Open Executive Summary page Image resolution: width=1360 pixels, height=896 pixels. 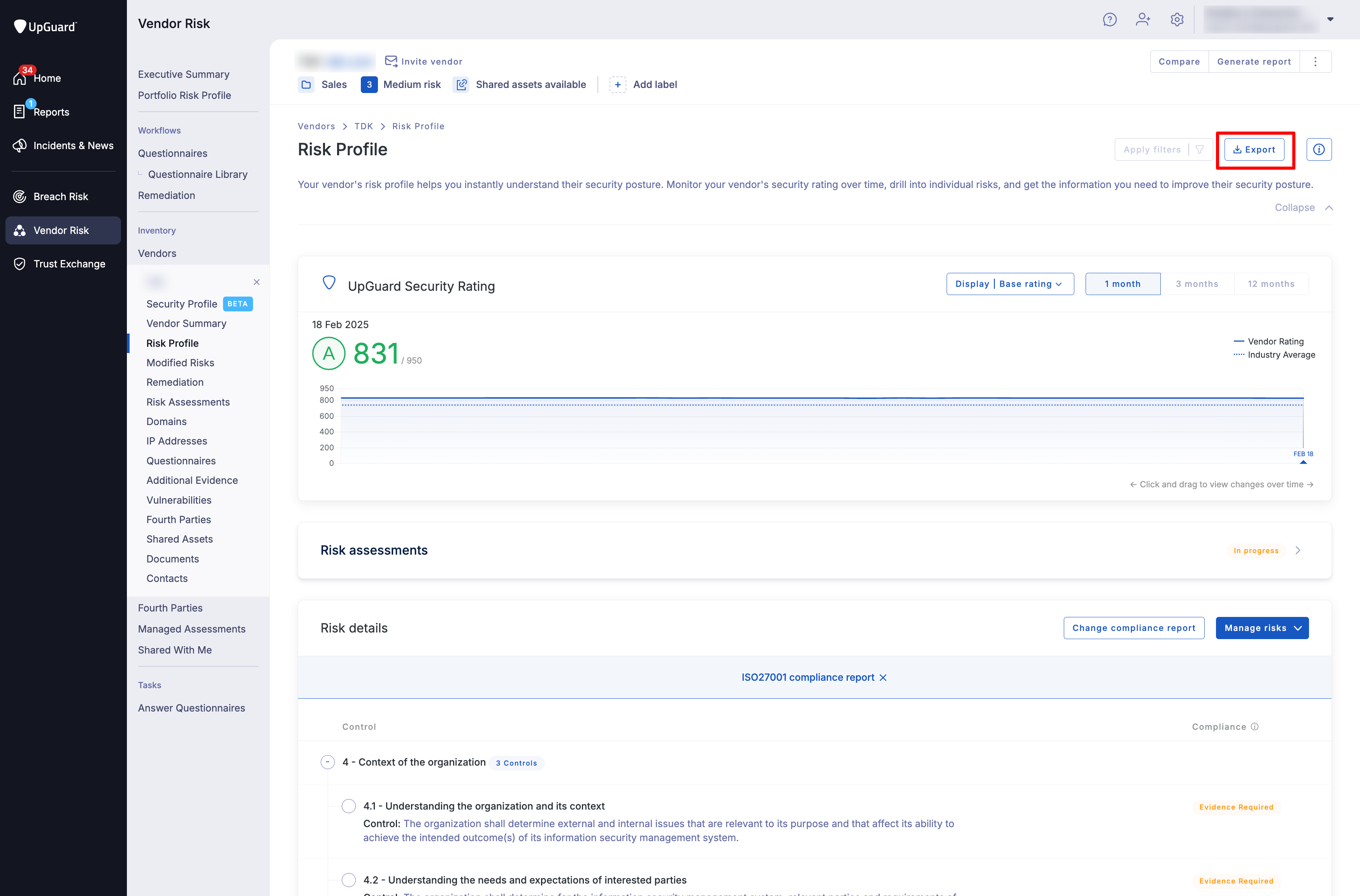click(183, 74)
